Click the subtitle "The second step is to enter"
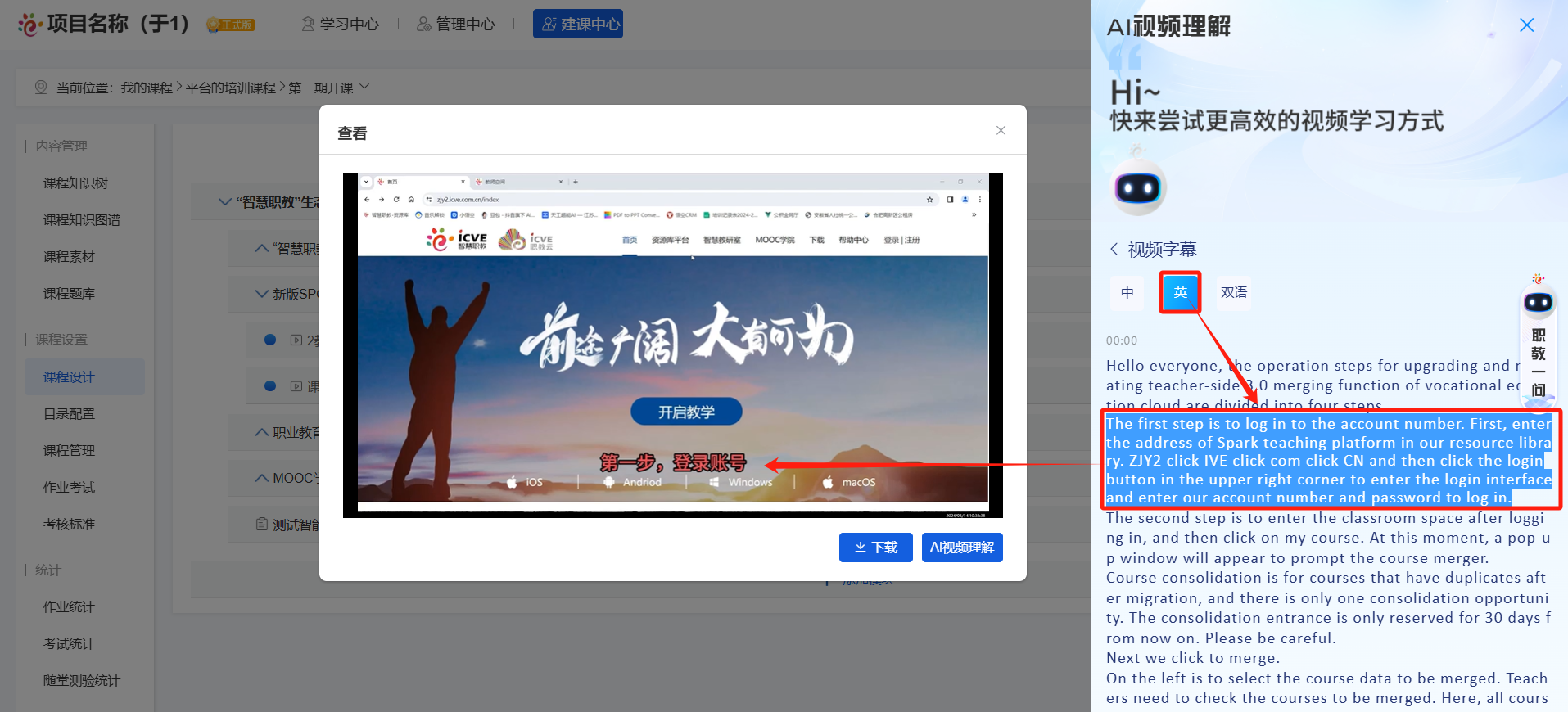Screen dimensions: 1568x712 1328,538
